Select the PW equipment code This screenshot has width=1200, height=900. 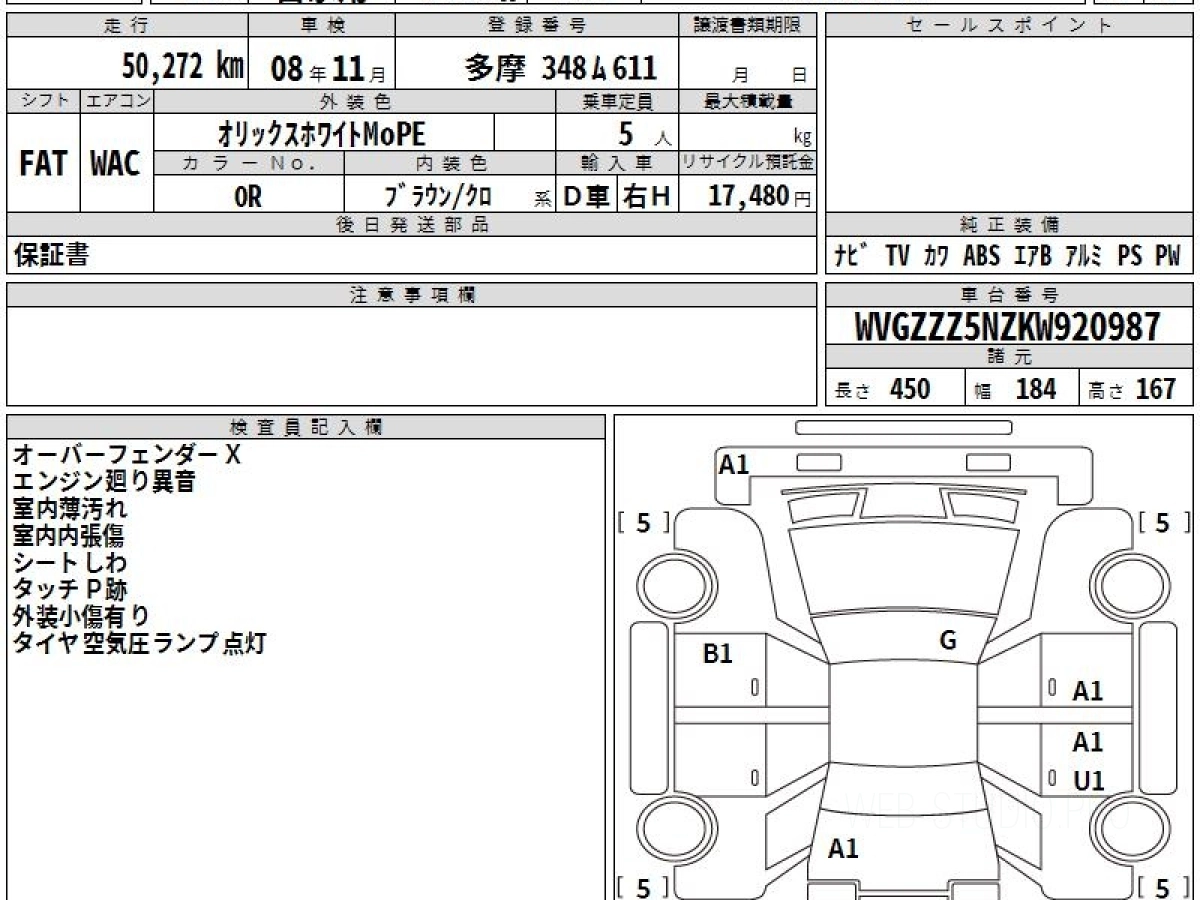(1167, 256)
